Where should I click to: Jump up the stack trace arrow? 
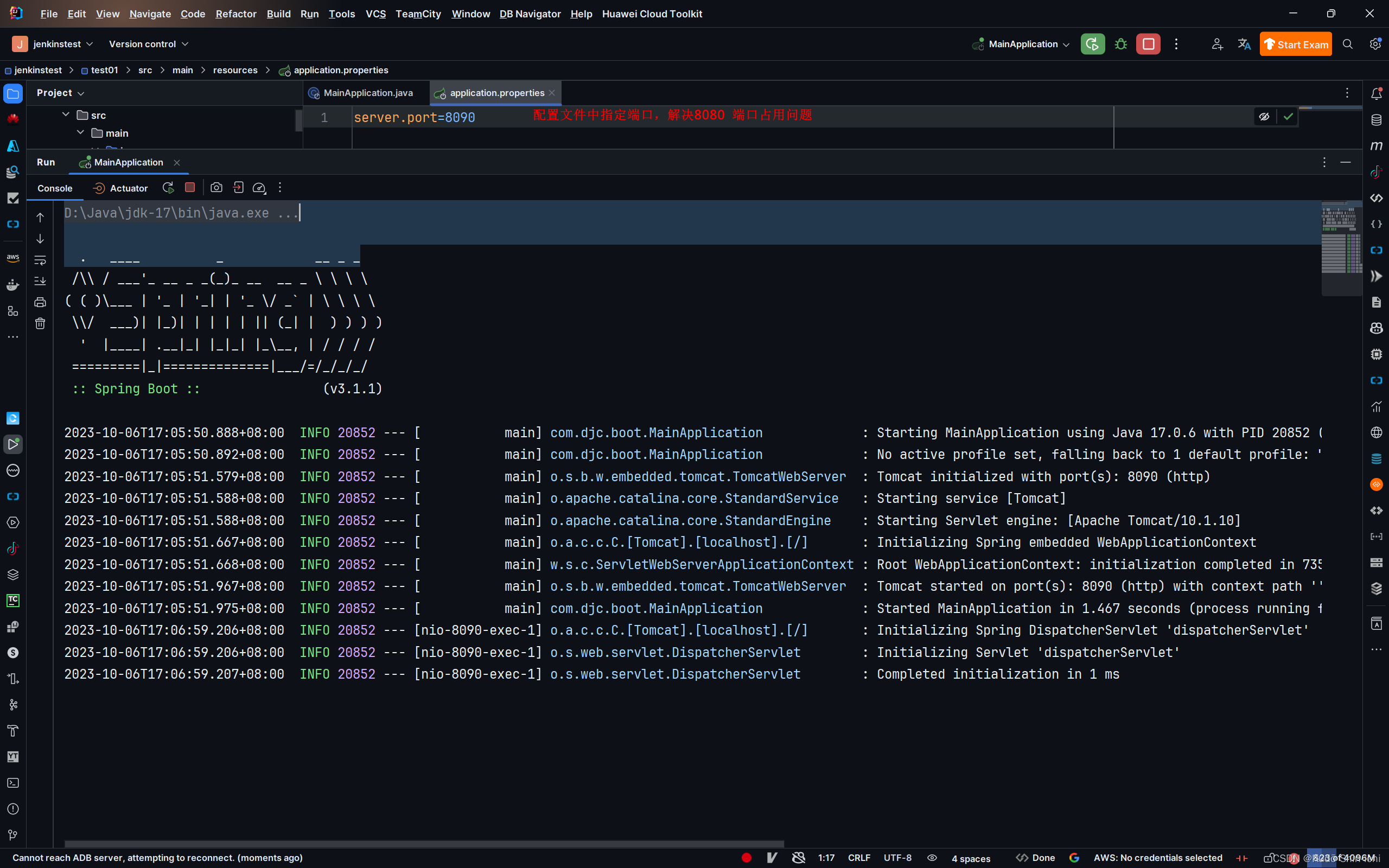point(40,218)
